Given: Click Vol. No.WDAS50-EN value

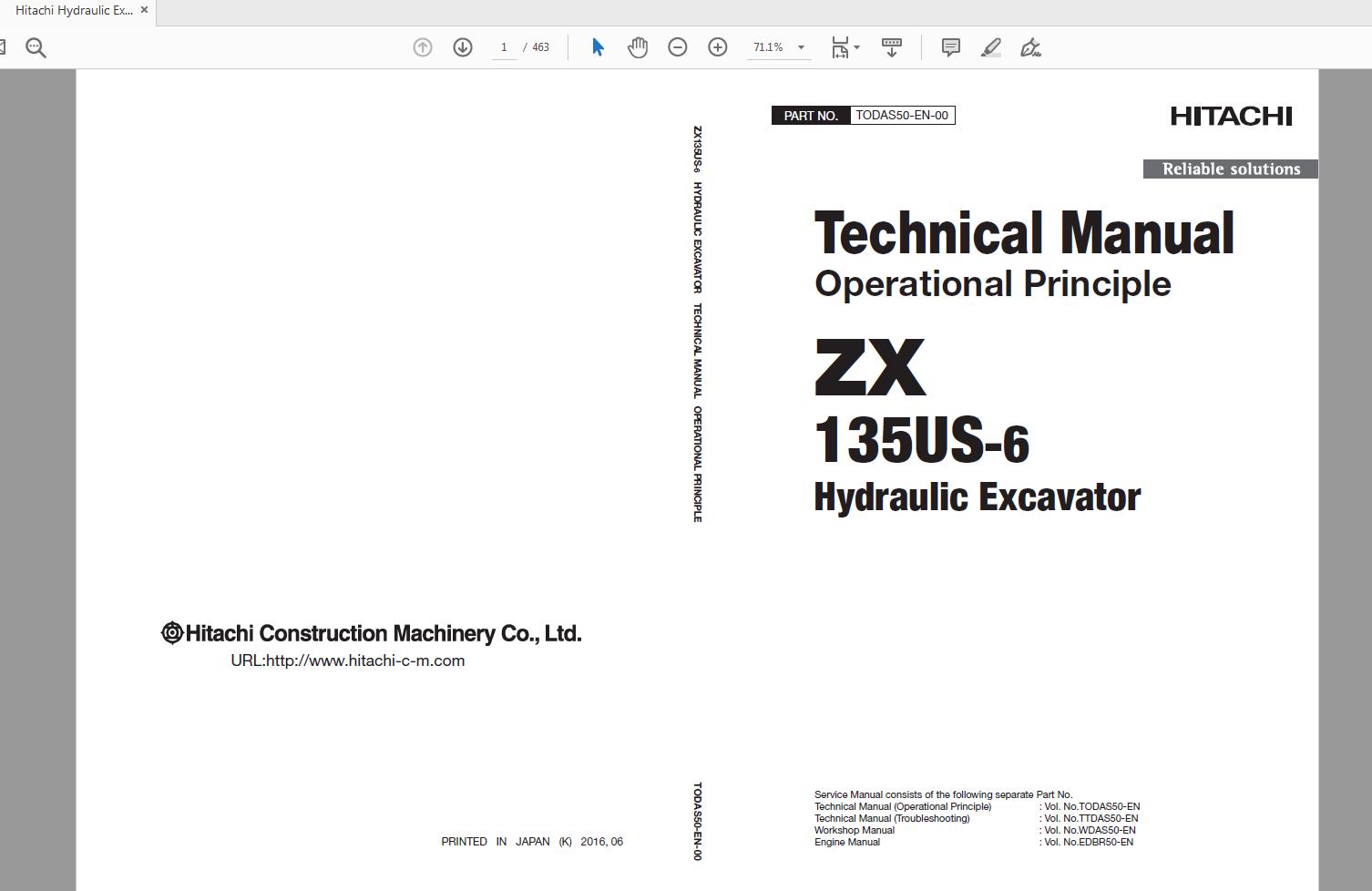Looking at the screenshot, I should coord(1090,830).
